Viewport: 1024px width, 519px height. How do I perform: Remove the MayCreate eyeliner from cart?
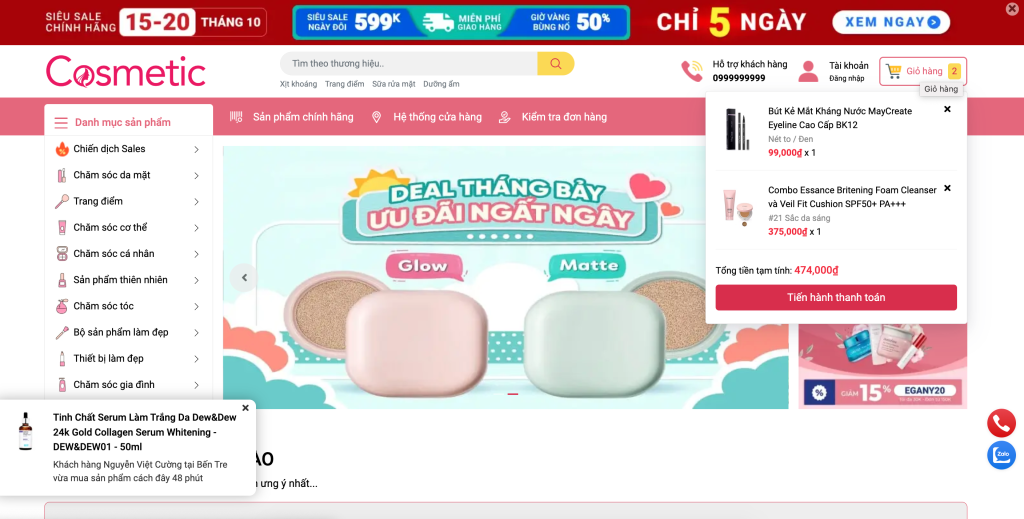pos(947,109)
